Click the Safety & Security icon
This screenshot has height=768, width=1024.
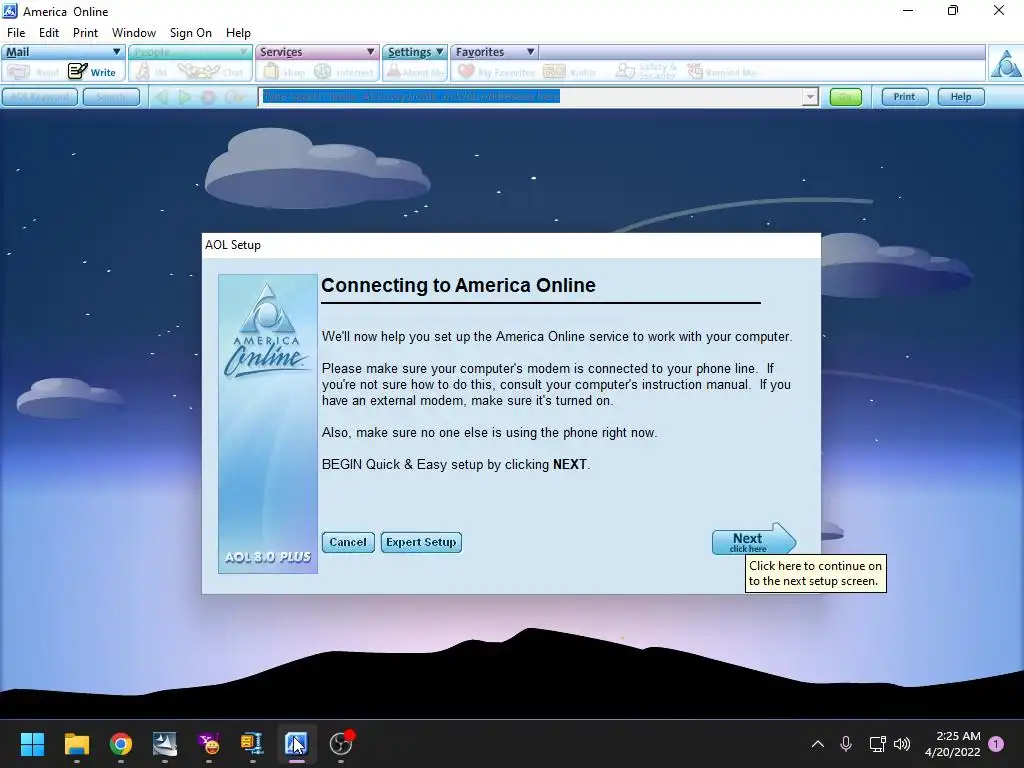626,71
